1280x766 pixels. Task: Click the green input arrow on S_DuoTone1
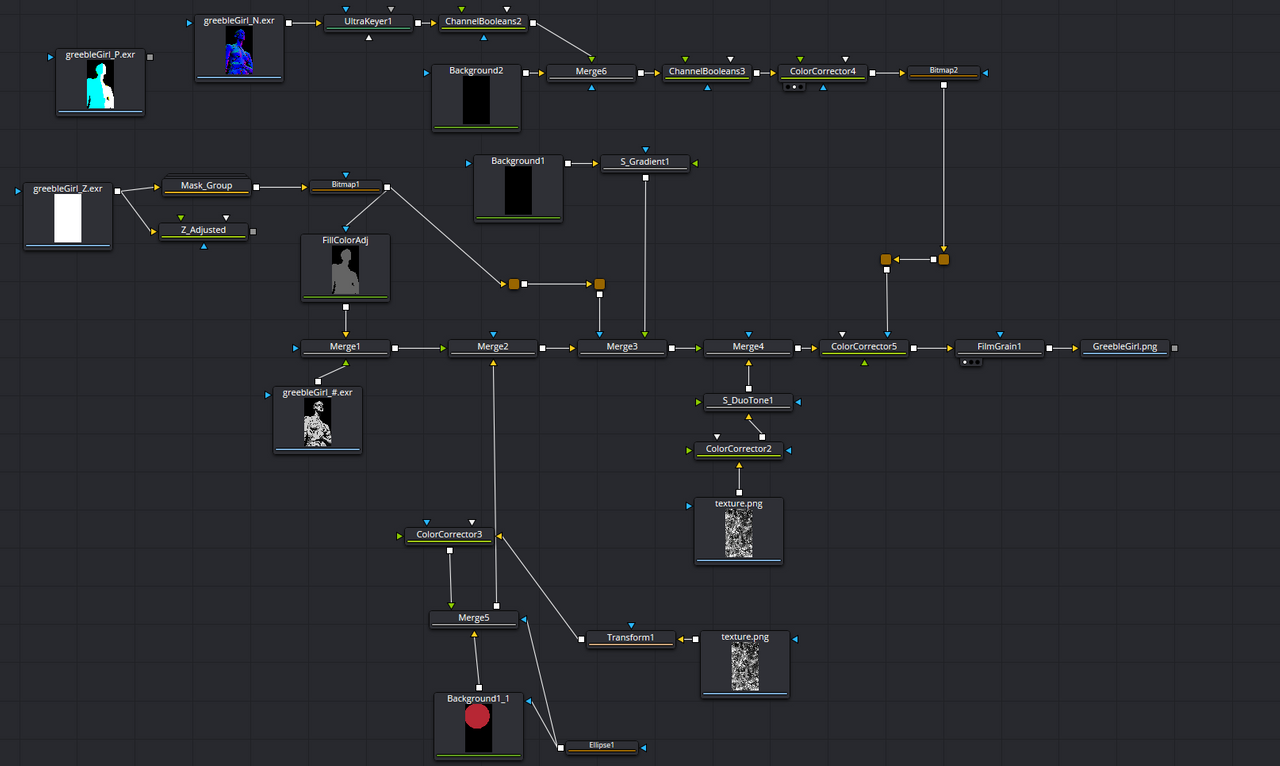(x=698, y=401)
